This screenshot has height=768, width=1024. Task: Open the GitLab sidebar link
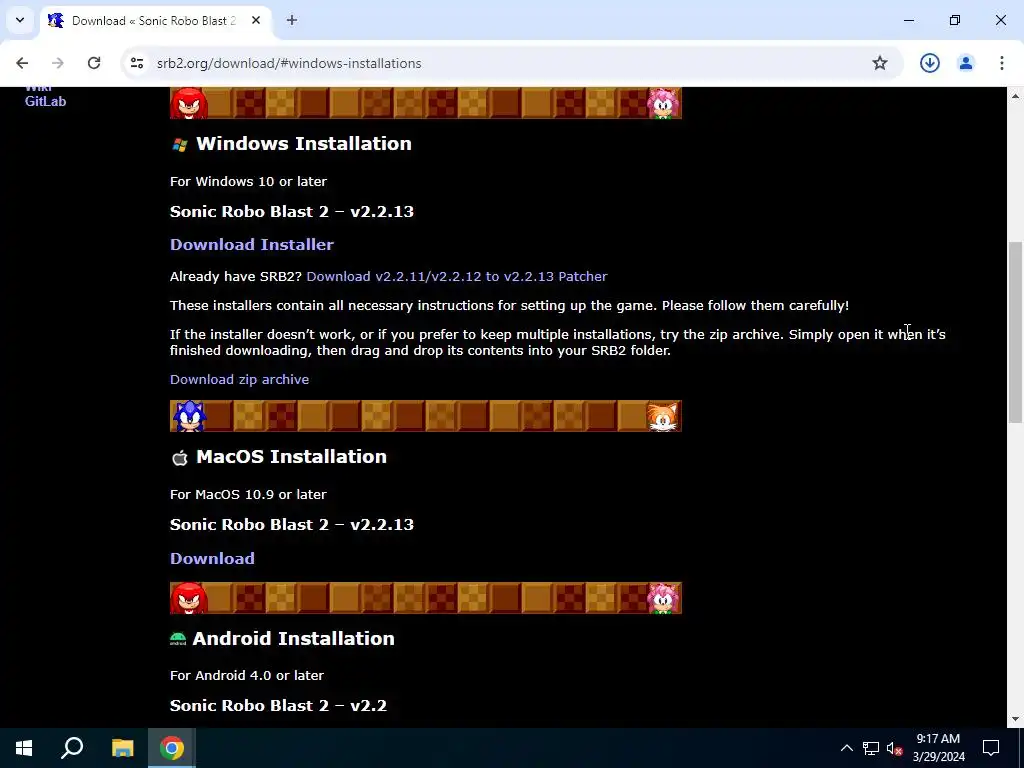coord(45,101)
